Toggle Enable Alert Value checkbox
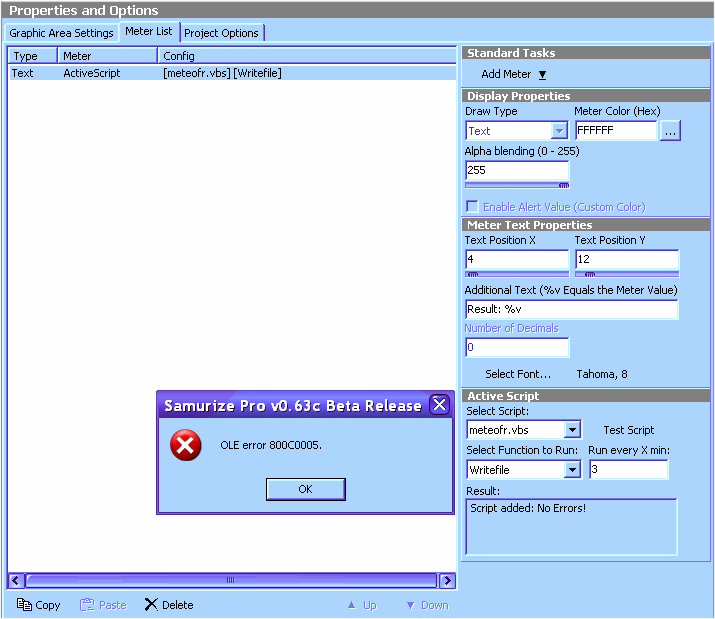Screen dimensions: 715x619 click(472, 206)
